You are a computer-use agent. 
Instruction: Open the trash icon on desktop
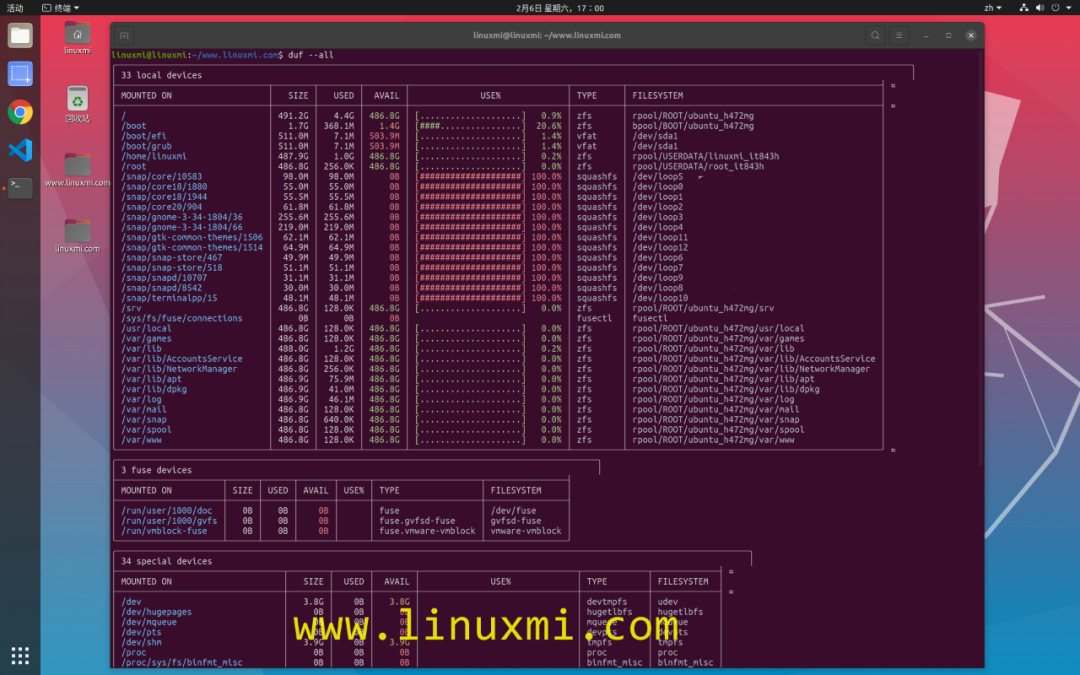[77, 104]
